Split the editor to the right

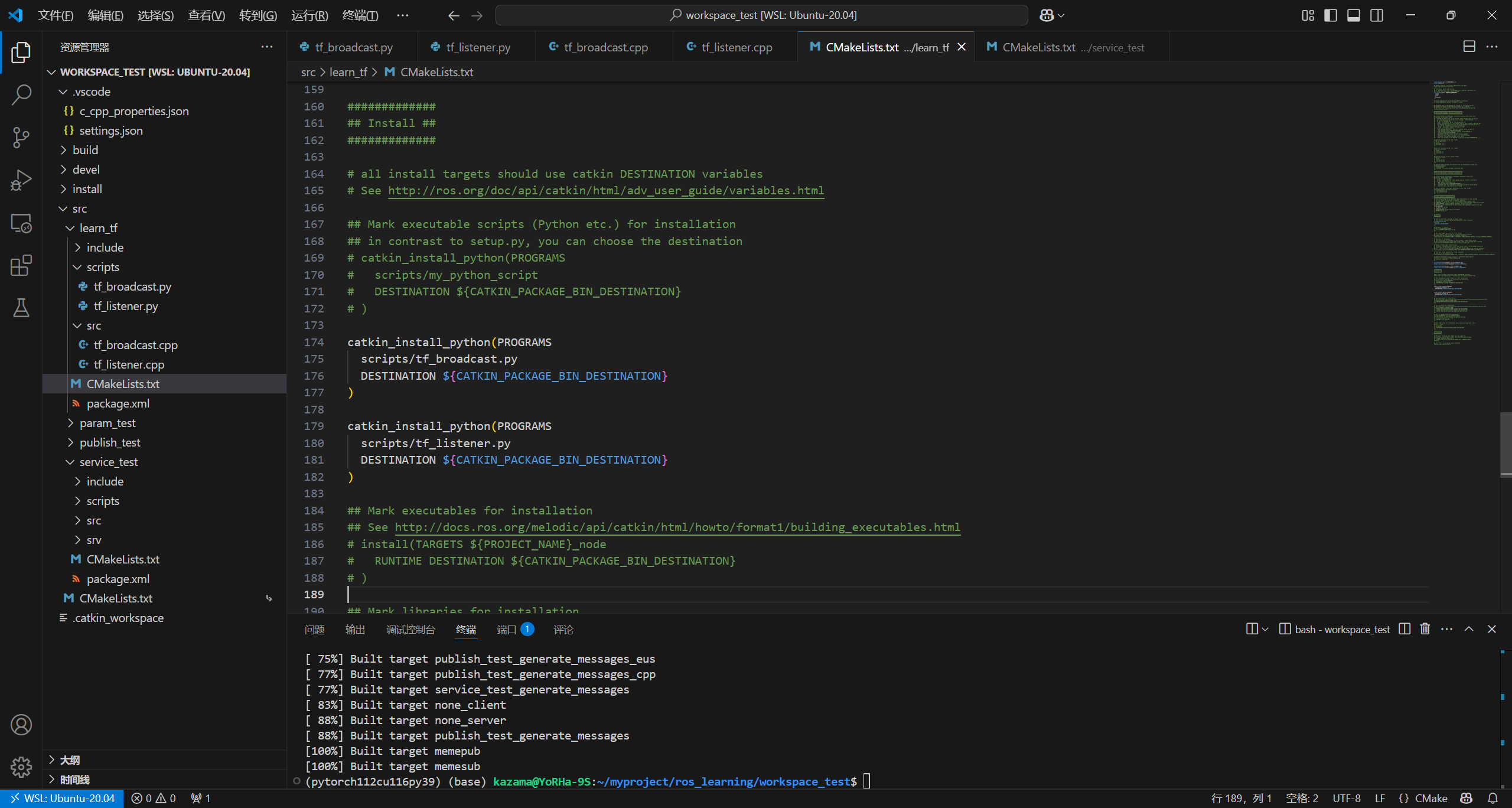tap(1469, 47)
